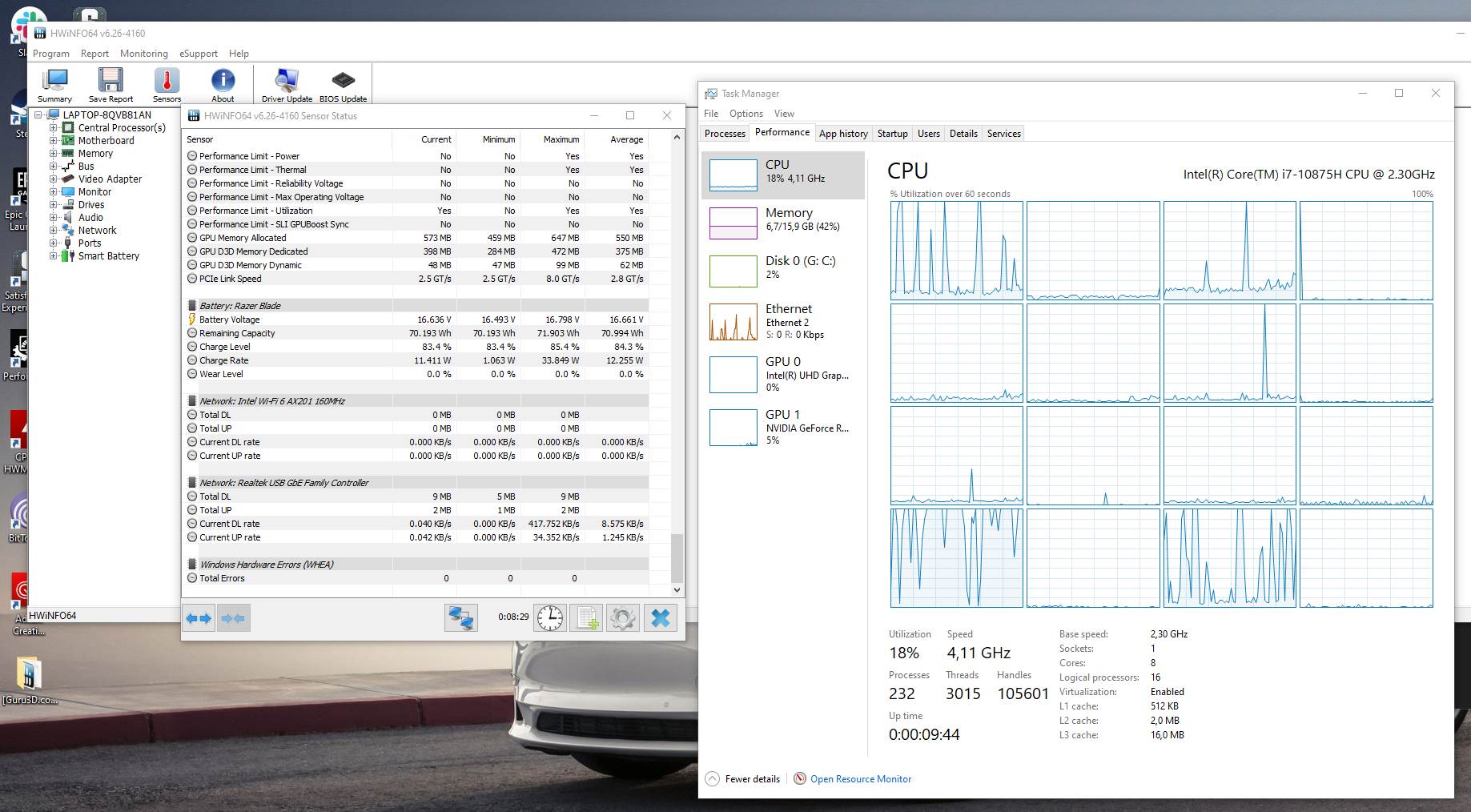Select CPU thumbnail in Task Manager sidebar

[733, 175]
